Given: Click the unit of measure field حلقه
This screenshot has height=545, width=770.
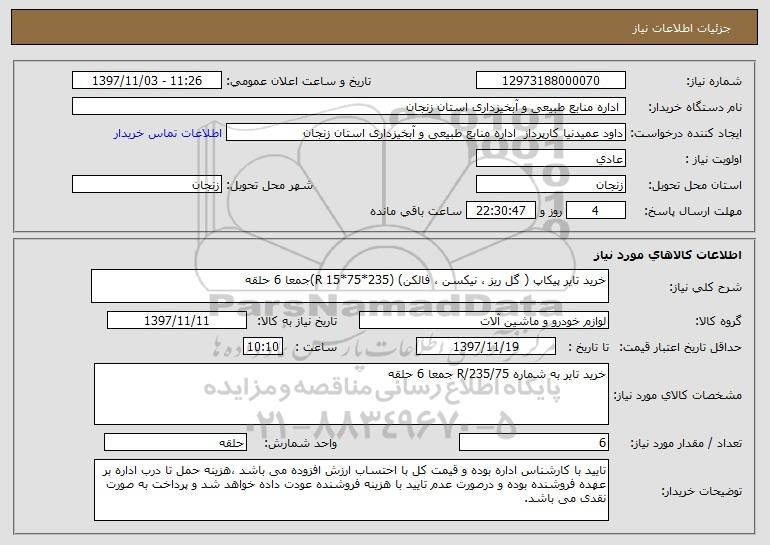Looking at the screenshot, I should 175,442.
